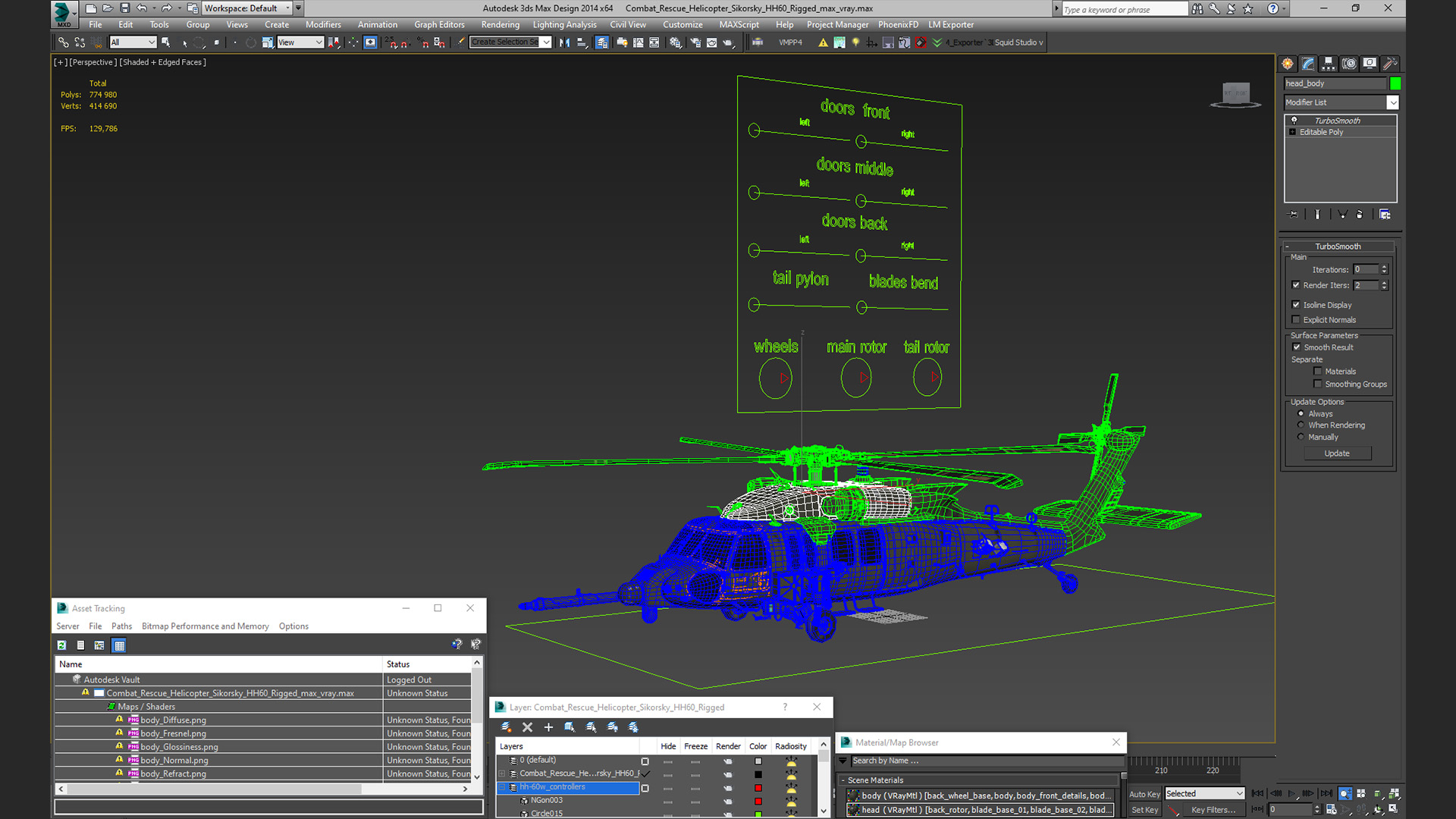Click the keyword search input field
This screenshot has height=819, width=1456.
coord(1124,9)
